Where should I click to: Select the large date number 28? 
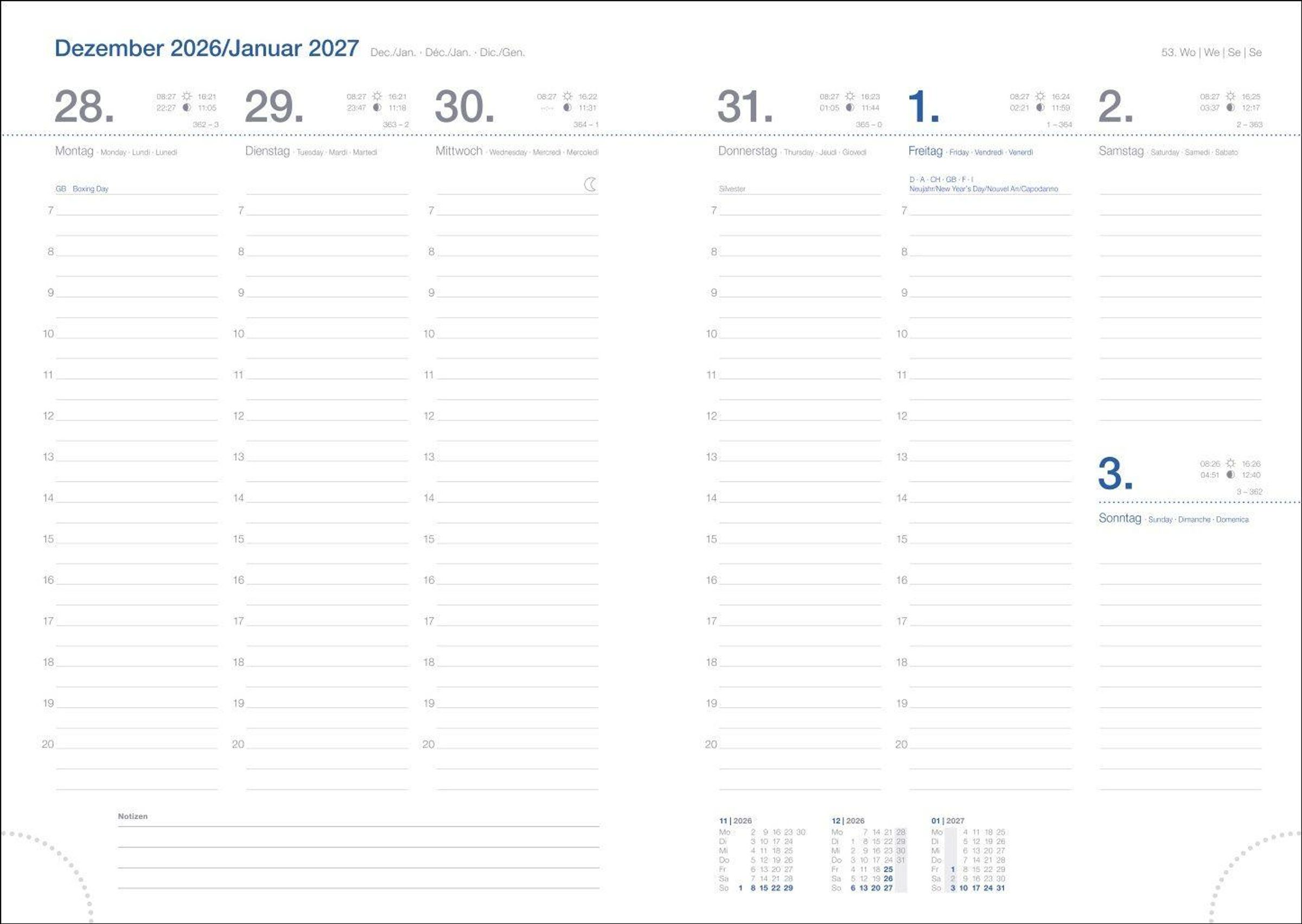coord(84,106)
